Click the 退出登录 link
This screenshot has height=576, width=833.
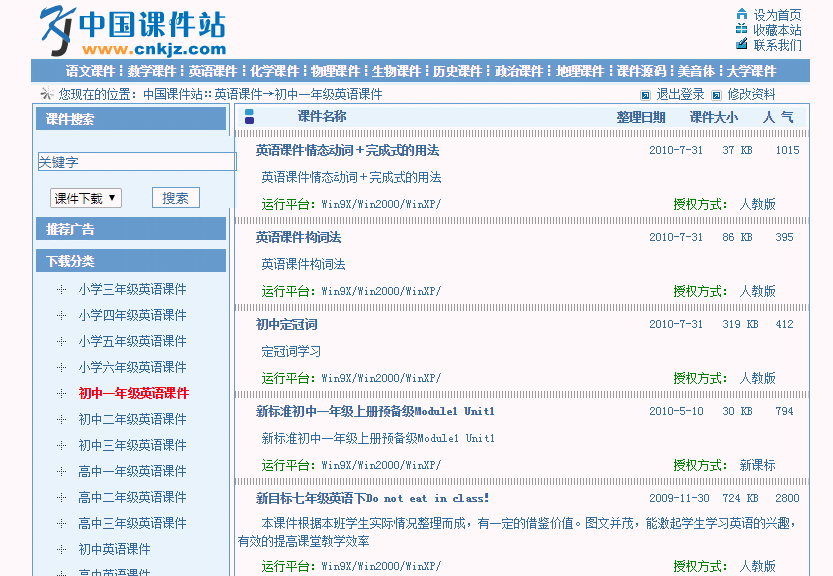680,95
